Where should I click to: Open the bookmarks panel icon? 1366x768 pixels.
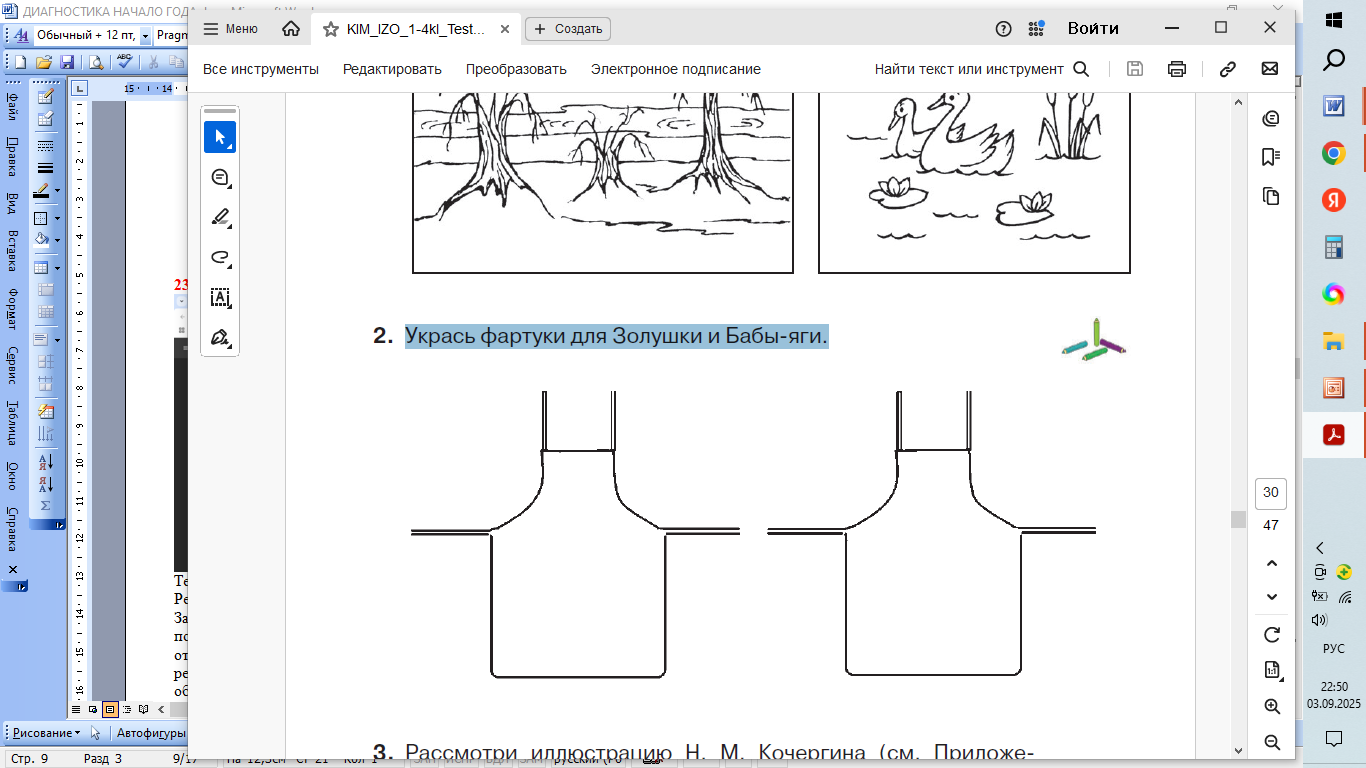(x=1271, y=157)
